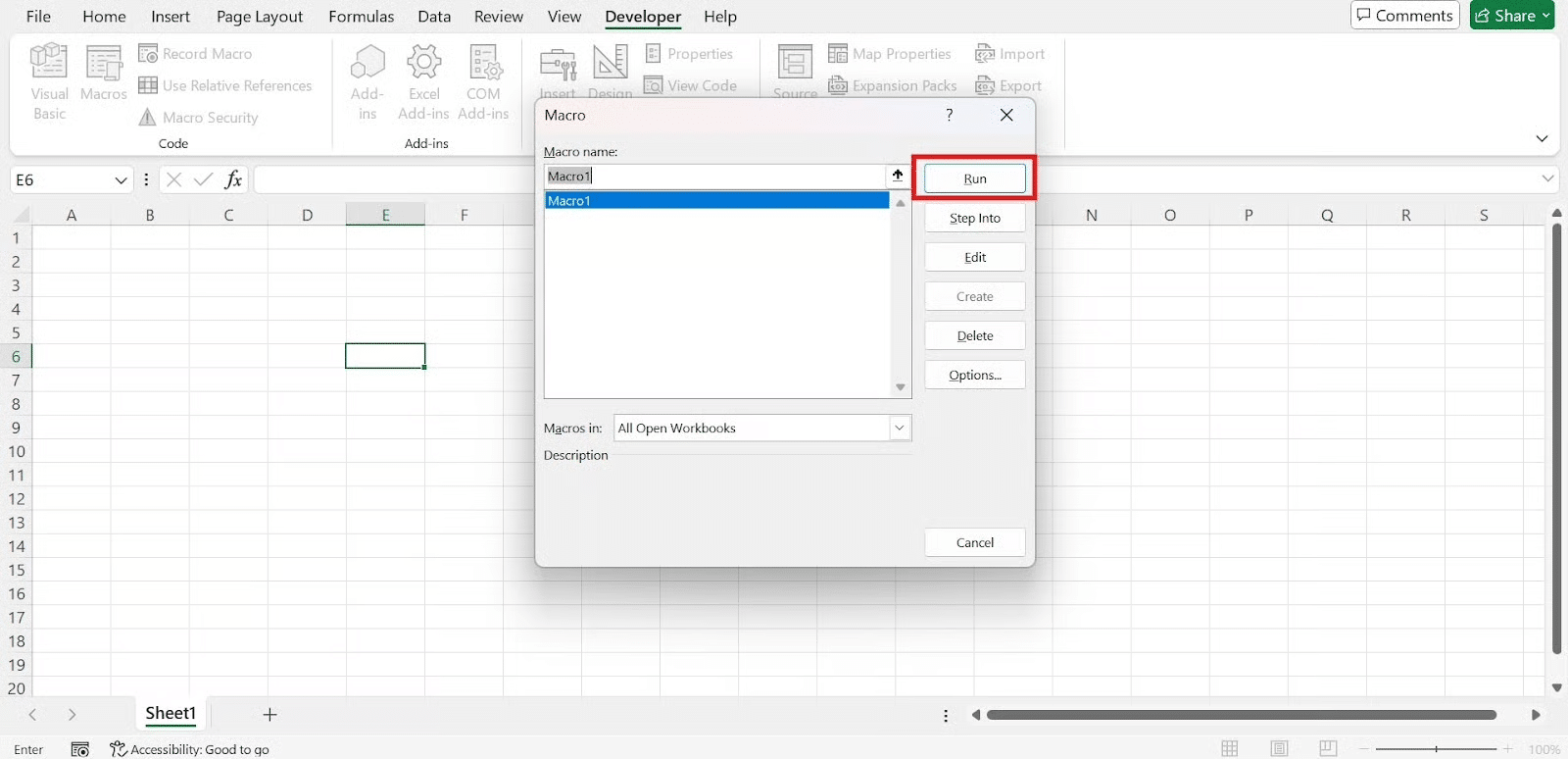Open the Accessibility checker in status bar
The image size is (1568, 759).
point(190,749)
